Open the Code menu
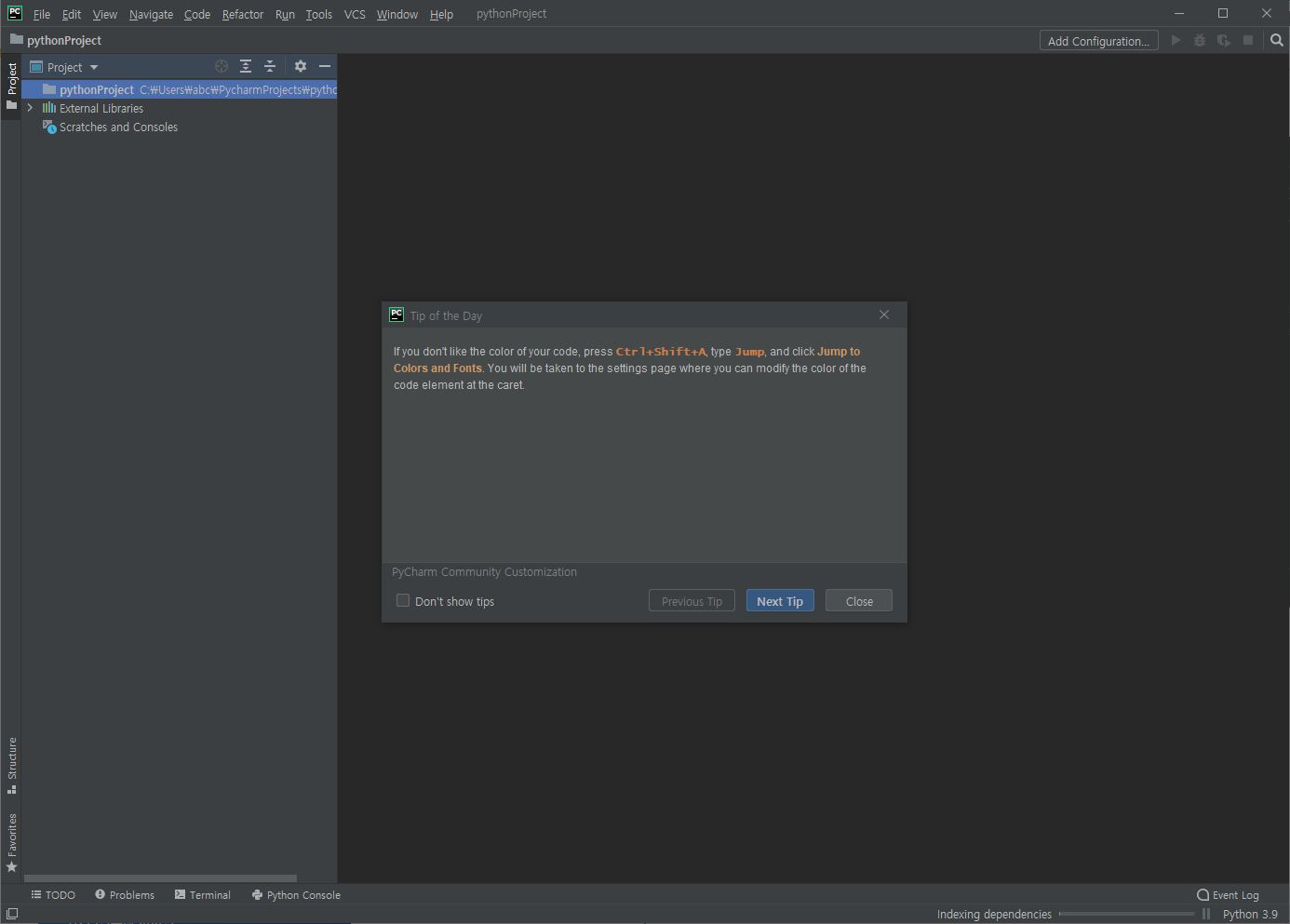1290x924 pixels. click(x=197, y=14)
